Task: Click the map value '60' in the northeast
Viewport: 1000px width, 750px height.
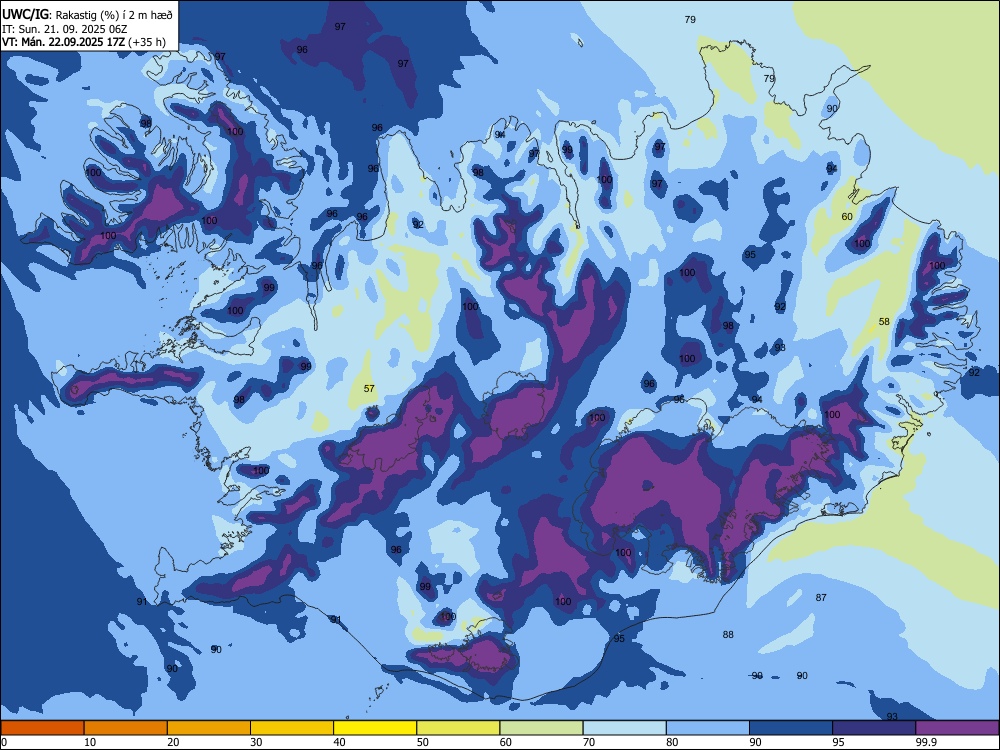Action: (x=847, y=217)
